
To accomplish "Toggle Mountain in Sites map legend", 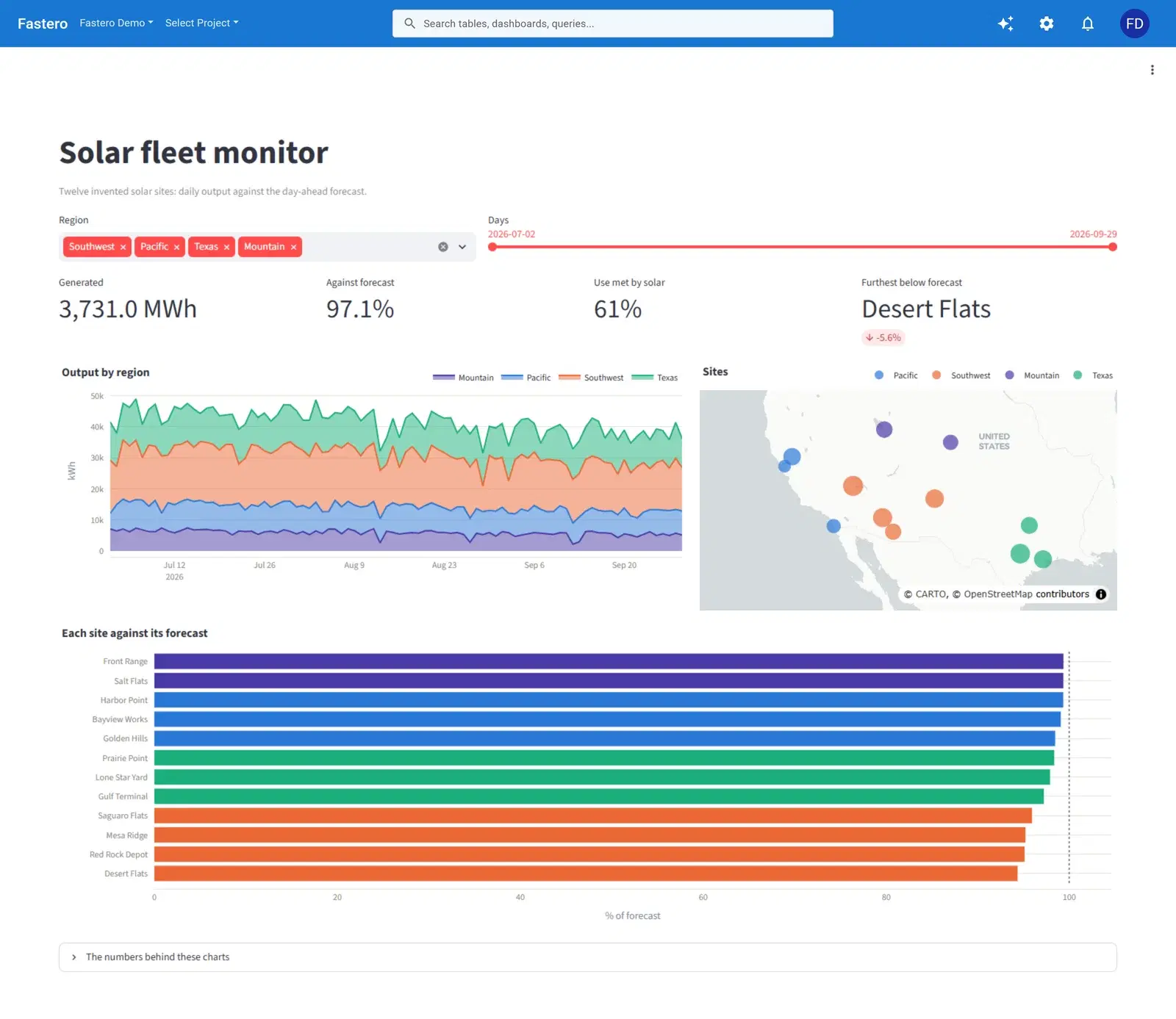I will point(1032,375).
